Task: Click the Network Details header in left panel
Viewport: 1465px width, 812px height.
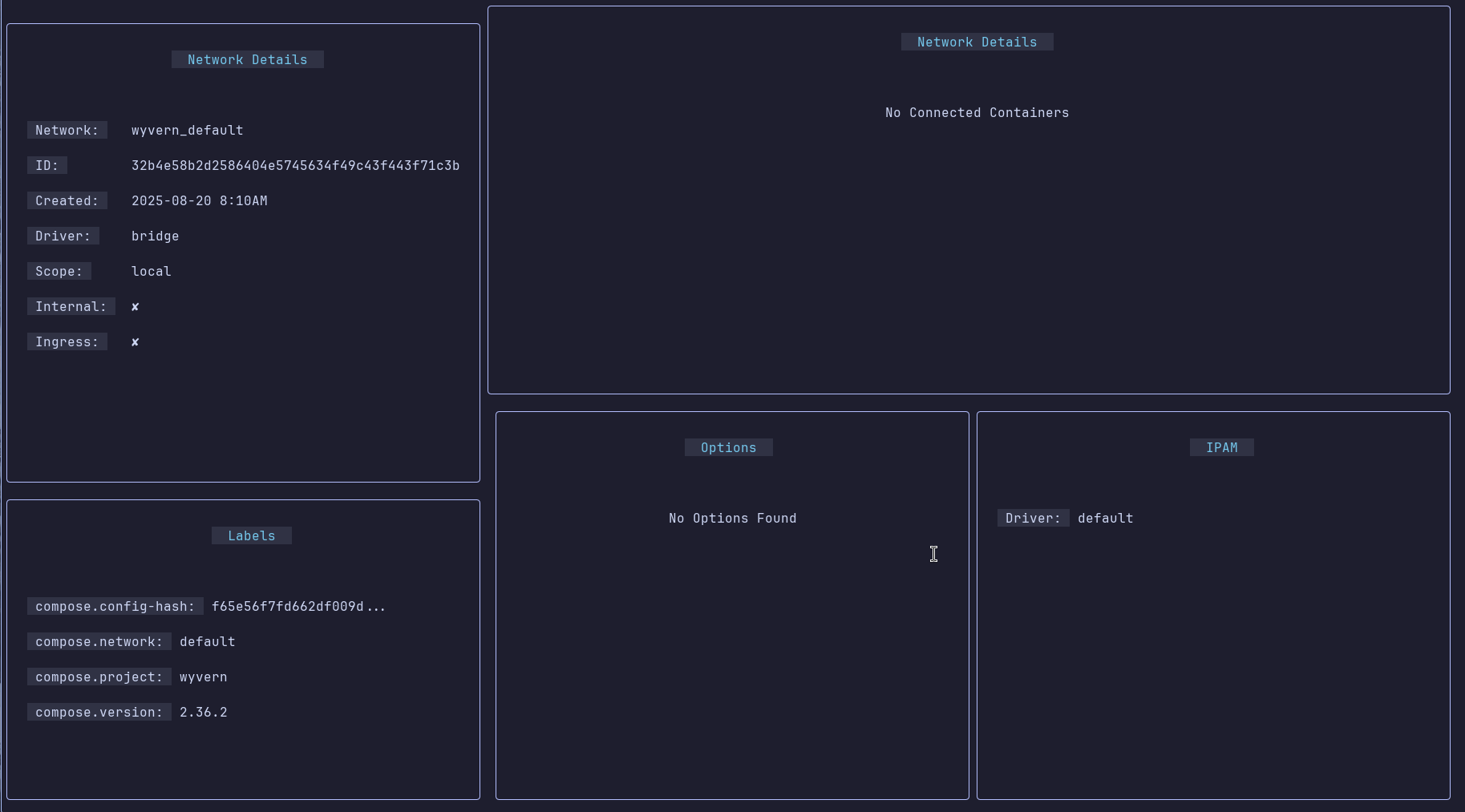Action: pos(246,59)
